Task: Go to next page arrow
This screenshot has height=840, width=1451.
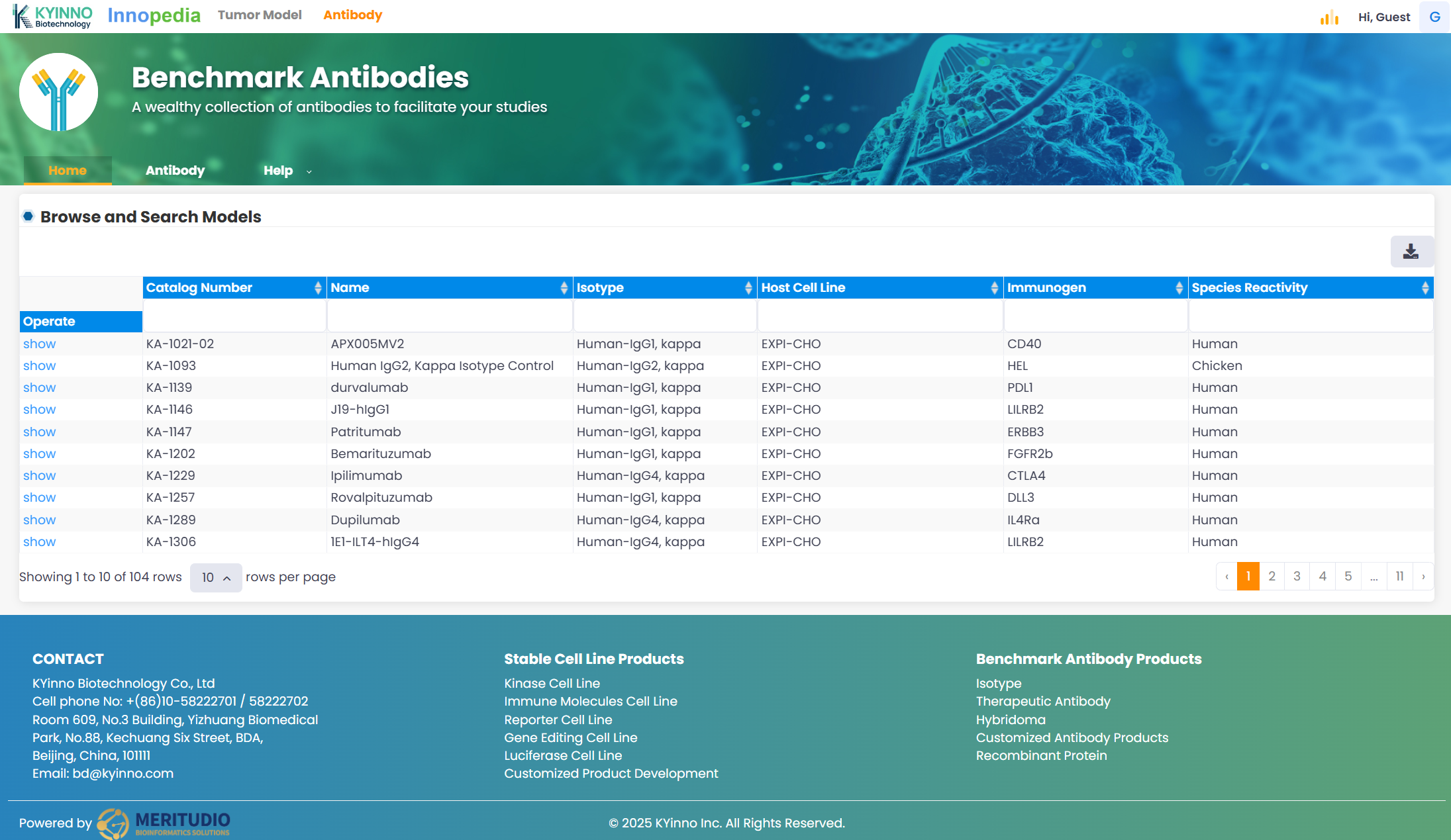Action: tap(1423, 577)
